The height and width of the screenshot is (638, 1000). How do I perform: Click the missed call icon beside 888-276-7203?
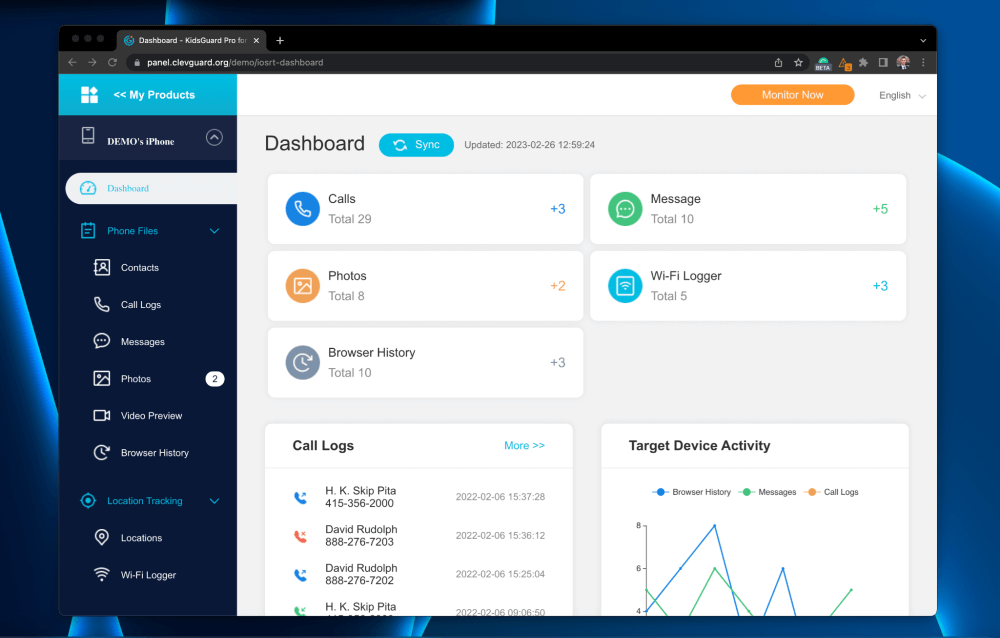(300, 536)
